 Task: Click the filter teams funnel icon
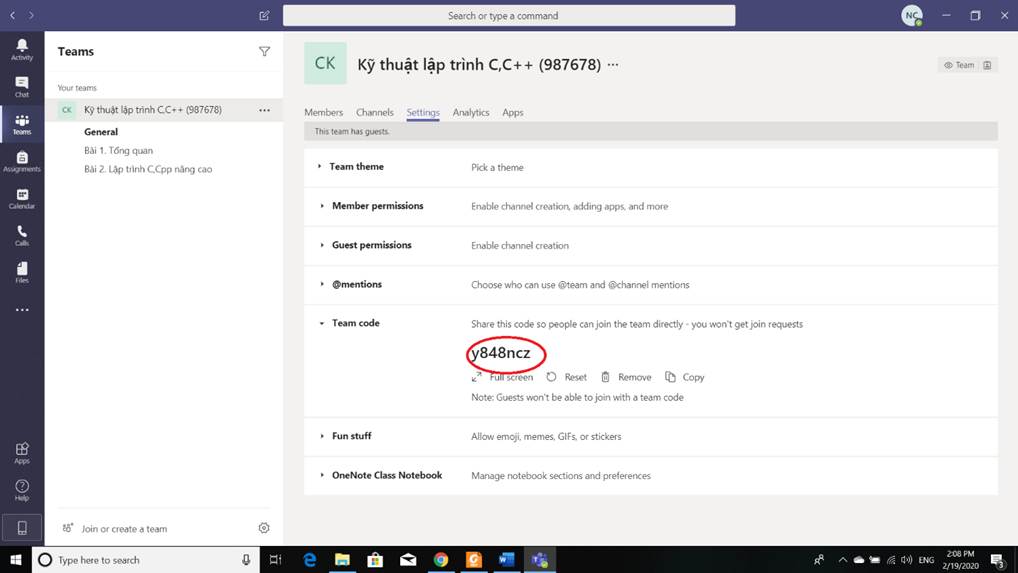(x=264, y=52)
